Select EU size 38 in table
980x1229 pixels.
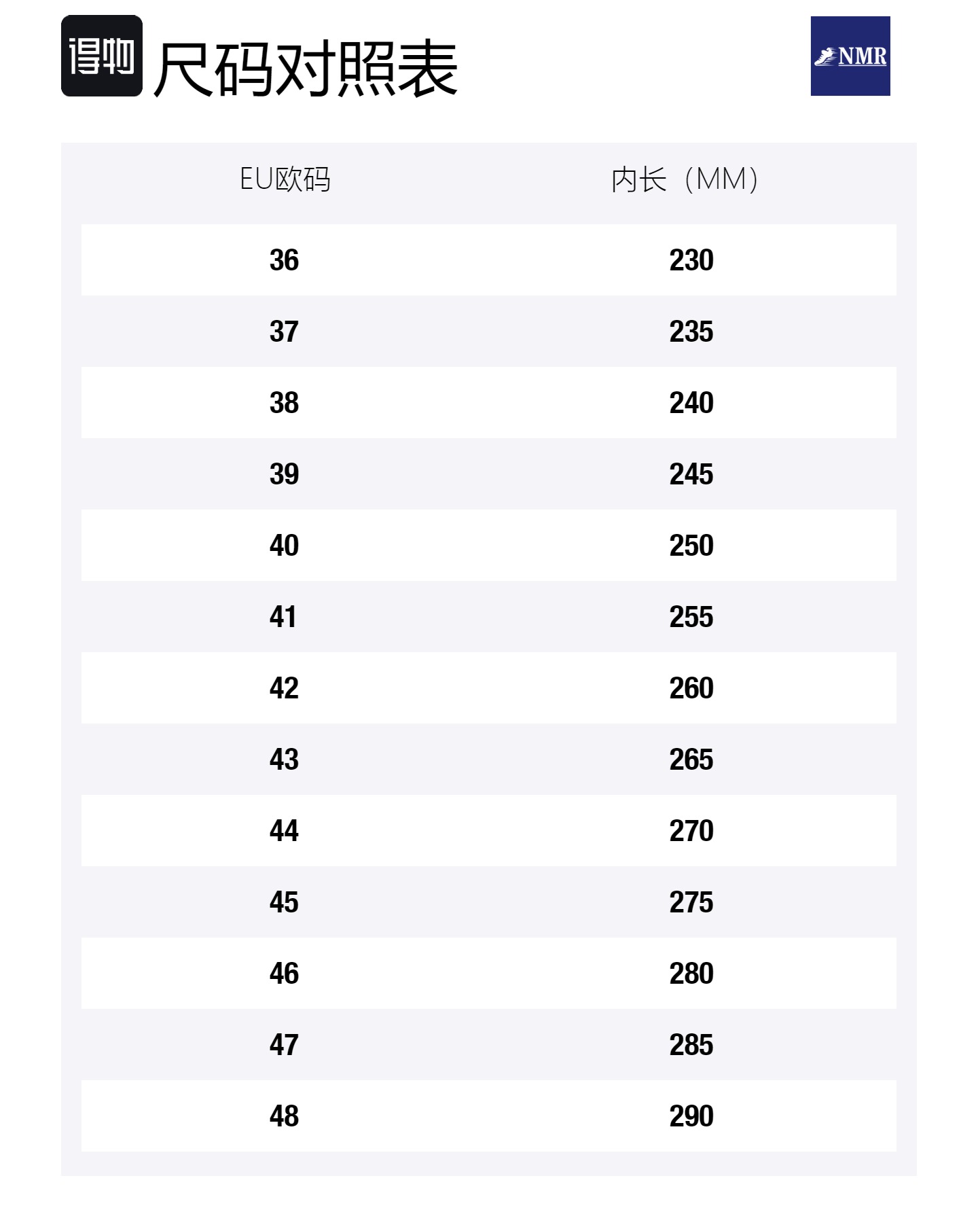click(x=284, y=403)
